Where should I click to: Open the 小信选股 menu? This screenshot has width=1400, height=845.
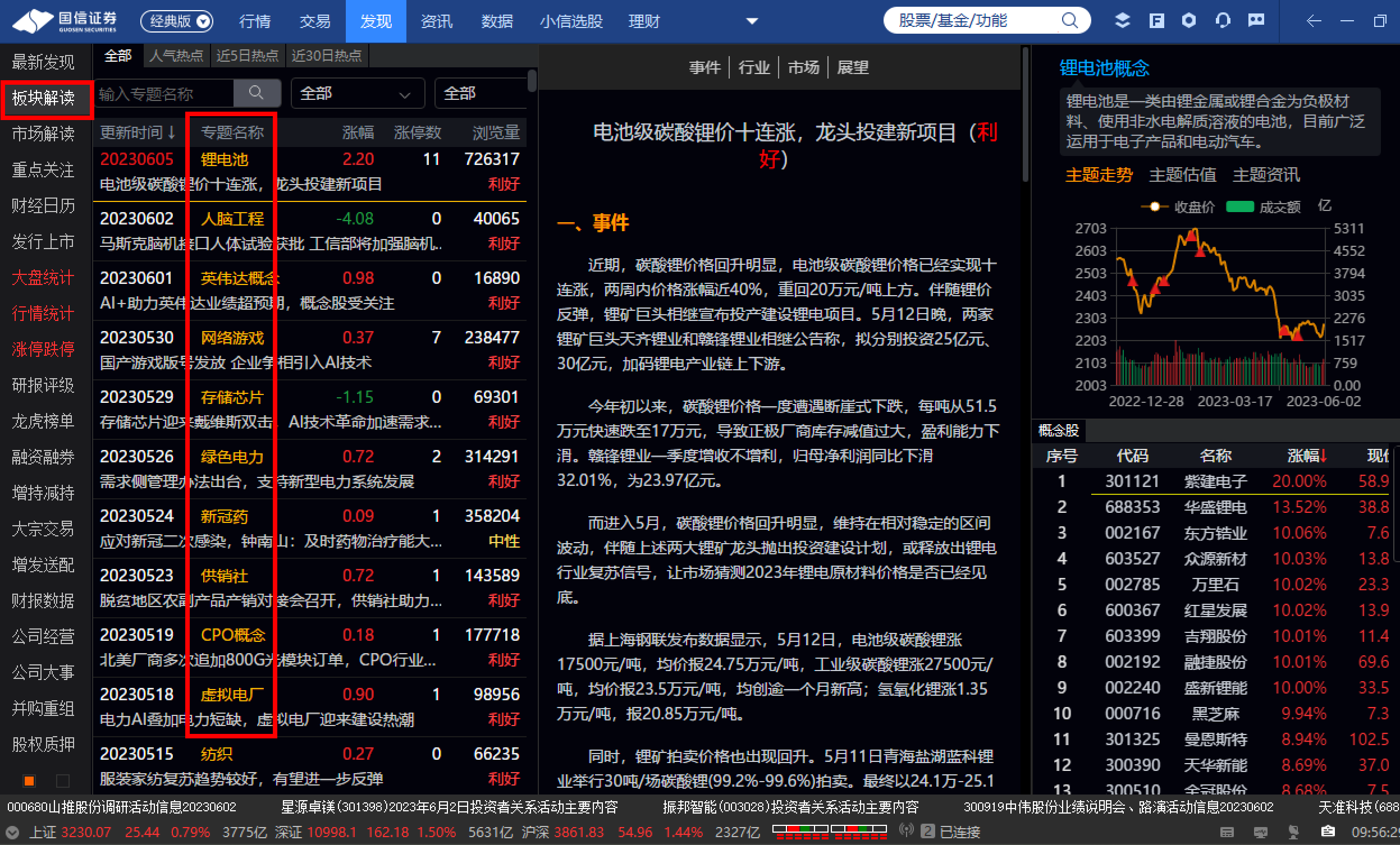coord(571,21)
